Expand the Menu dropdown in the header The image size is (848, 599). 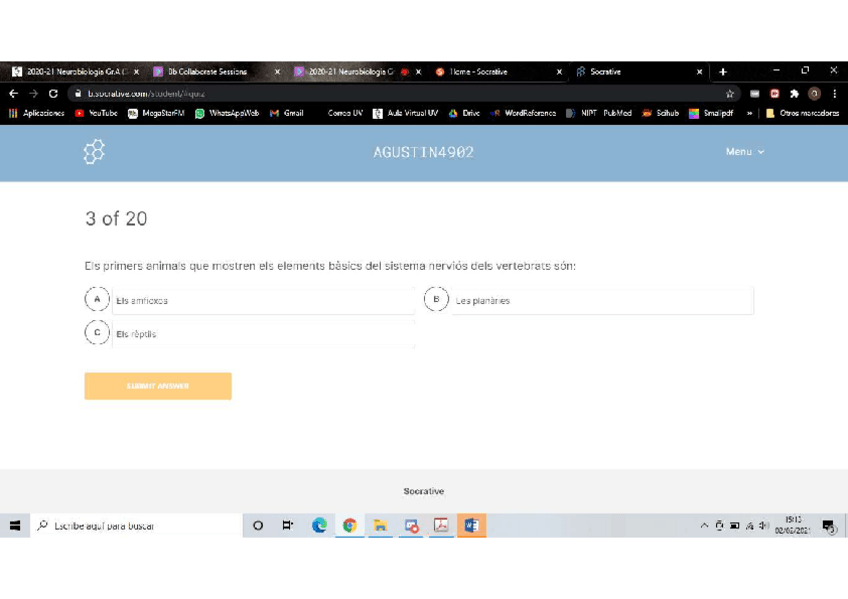(x=744, y=152)
